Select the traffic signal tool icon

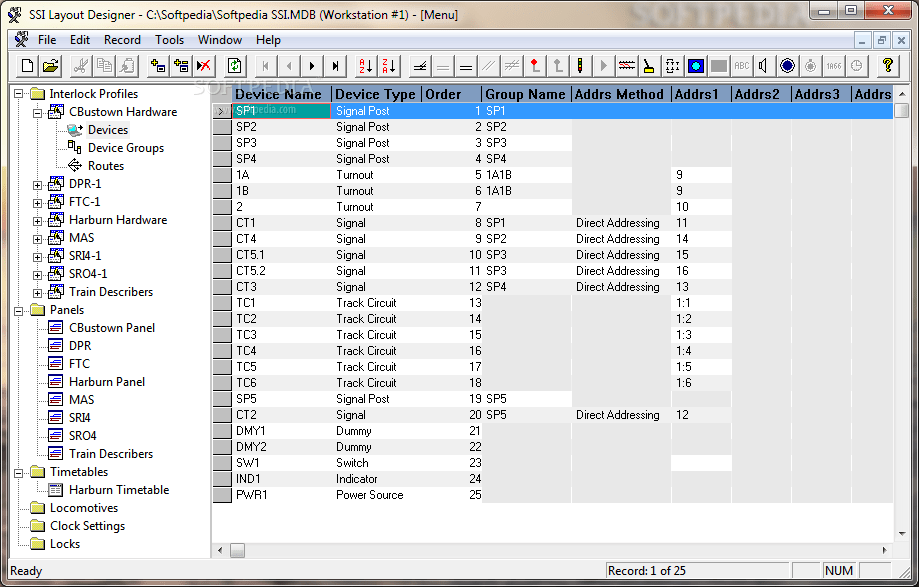click(578, 65)
